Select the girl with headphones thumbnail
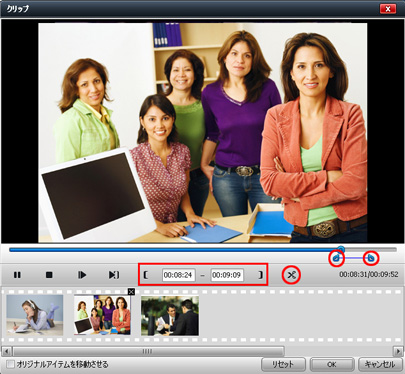Screen dimensions: 405x374 [35, 315]
